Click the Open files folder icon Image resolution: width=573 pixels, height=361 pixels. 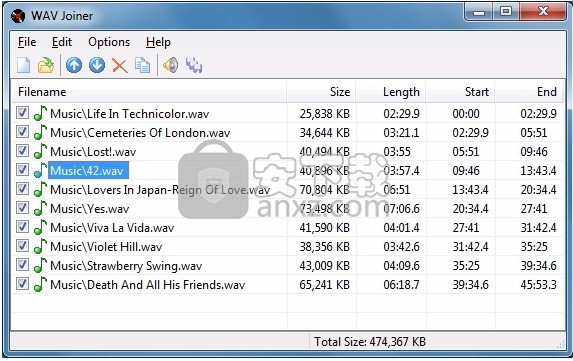[x=46, y=65]
